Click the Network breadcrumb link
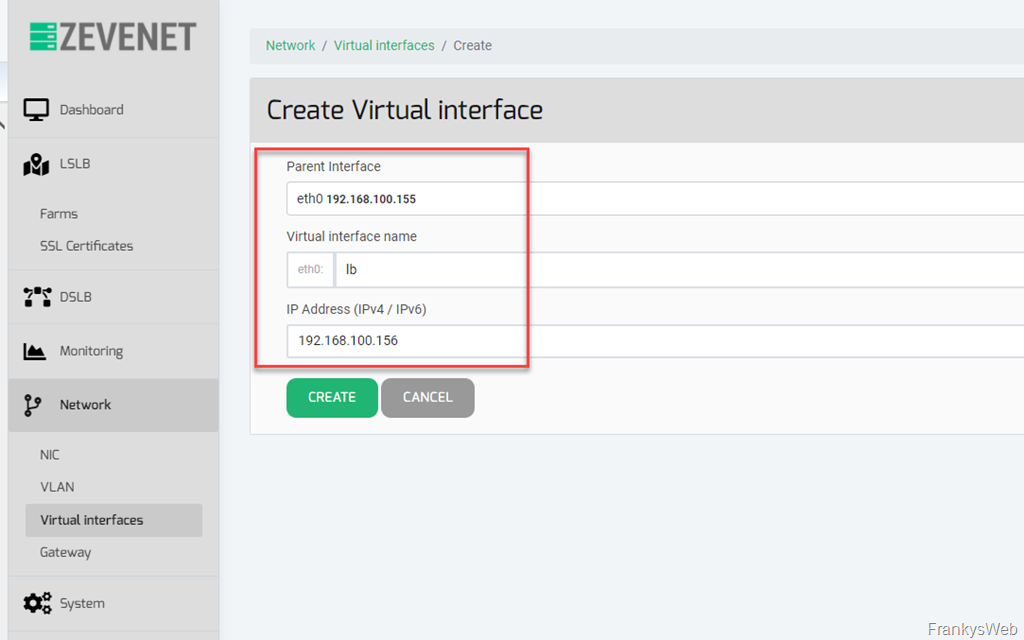Viewport: 1024px width, 640px height. point(290,46)
